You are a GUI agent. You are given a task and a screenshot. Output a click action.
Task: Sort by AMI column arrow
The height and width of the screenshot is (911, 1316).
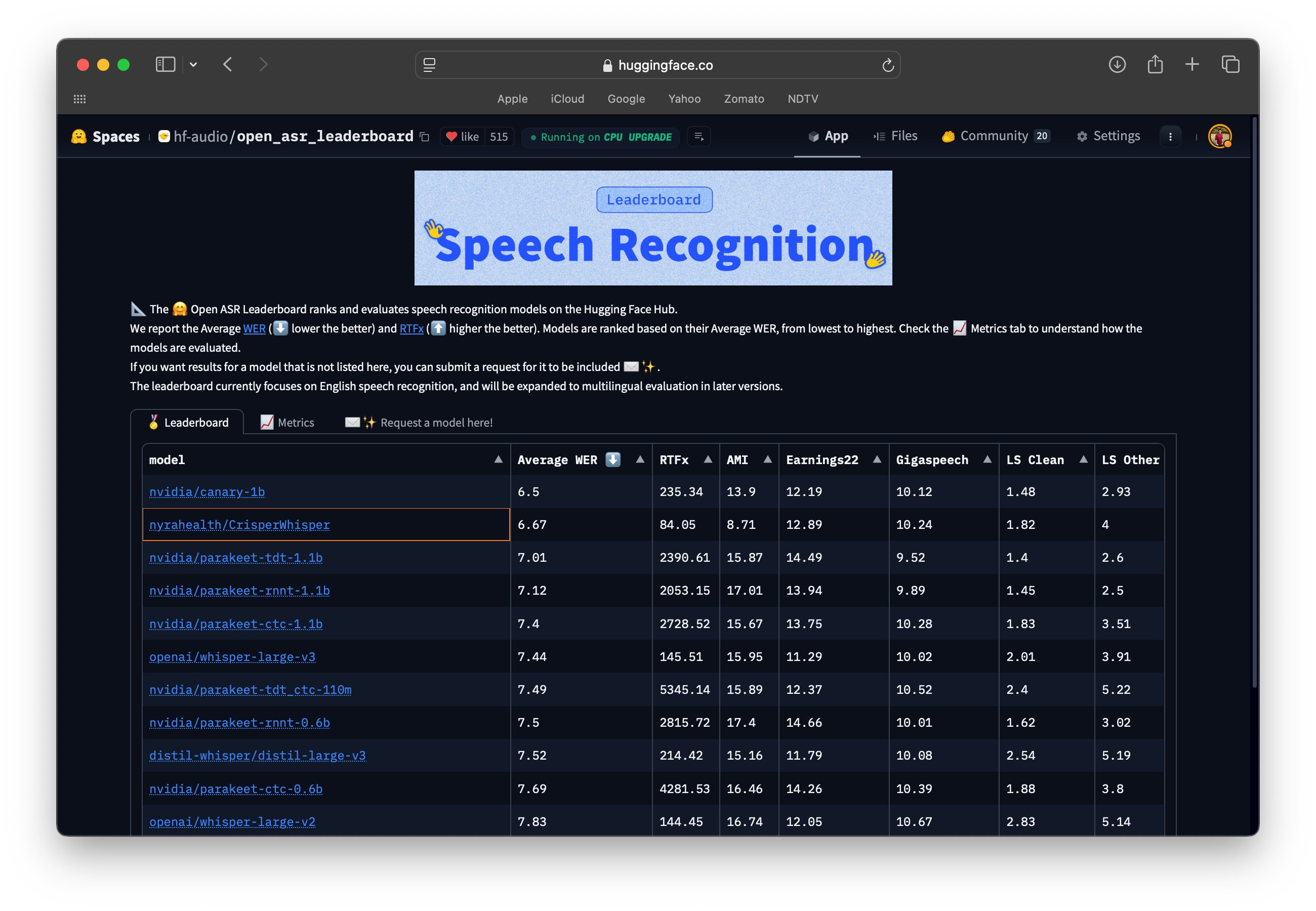767,460
